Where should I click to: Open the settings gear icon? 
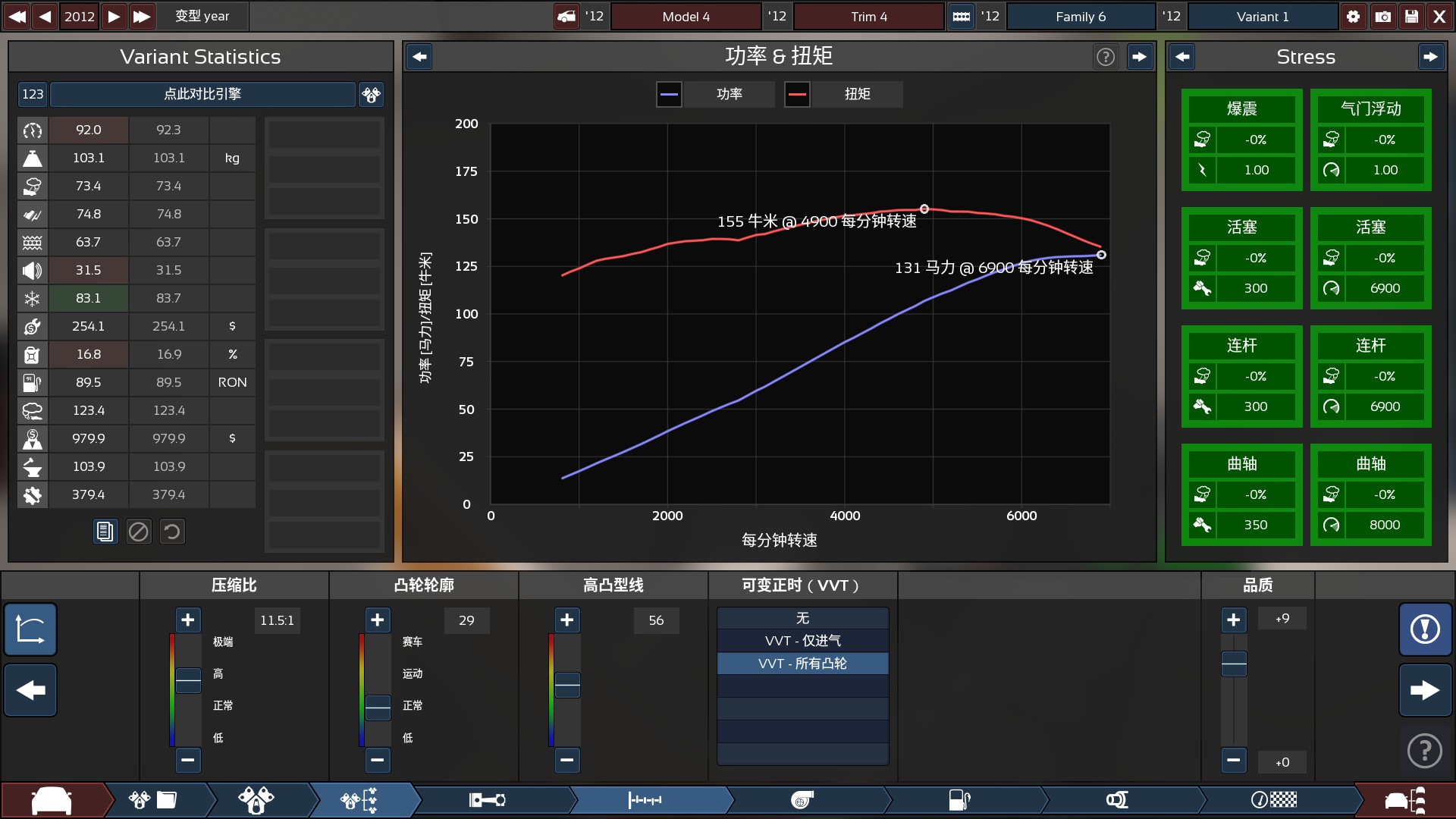tap(1354, 16)
